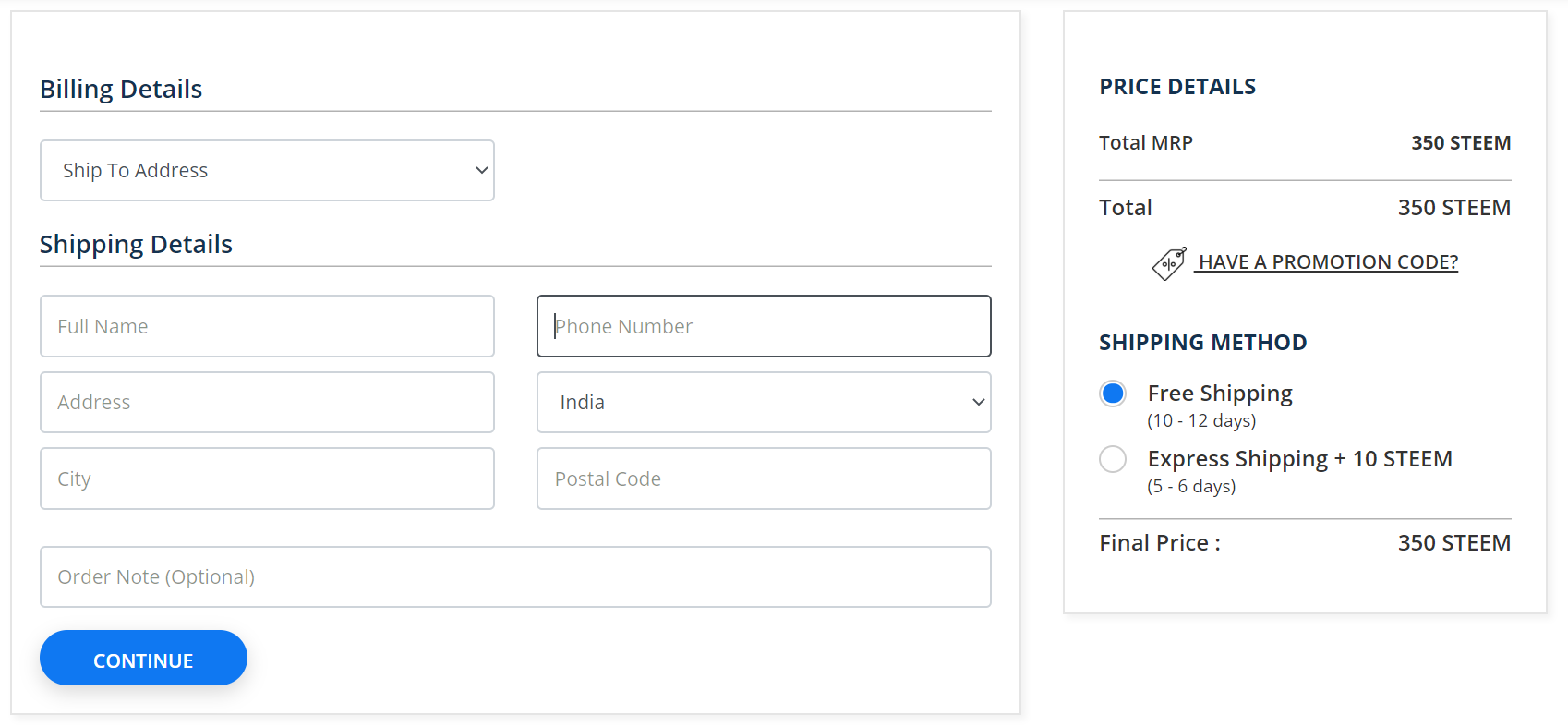Open the India country dropdown
This screenshot has height=727, width=1568.
click(764, 403)
